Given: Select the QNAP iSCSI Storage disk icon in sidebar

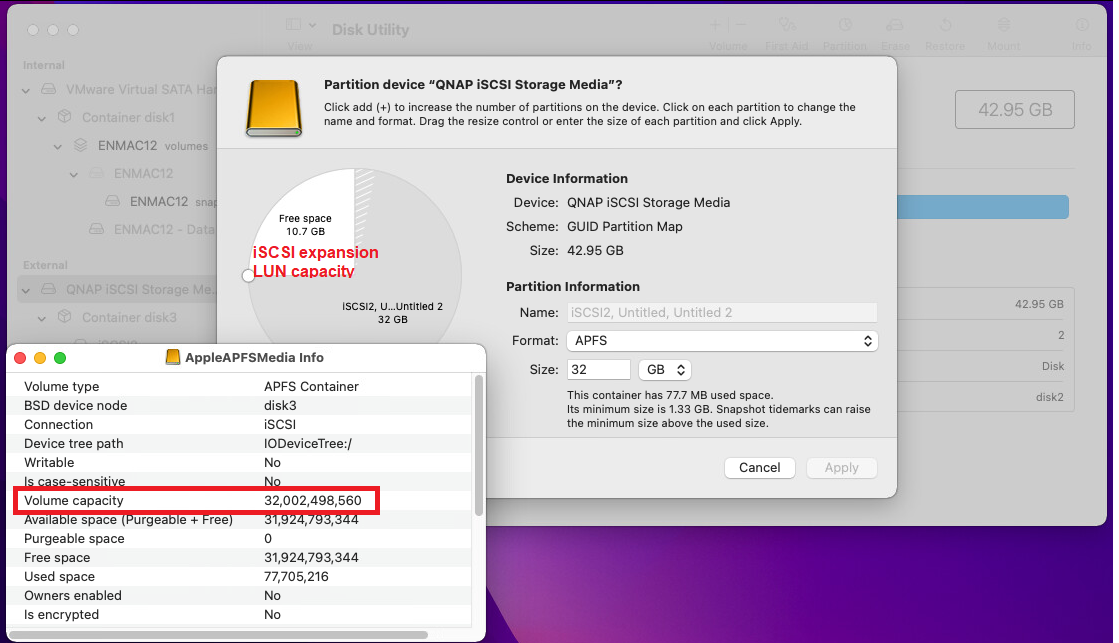Looking at the screenshot, I should 49,289.
